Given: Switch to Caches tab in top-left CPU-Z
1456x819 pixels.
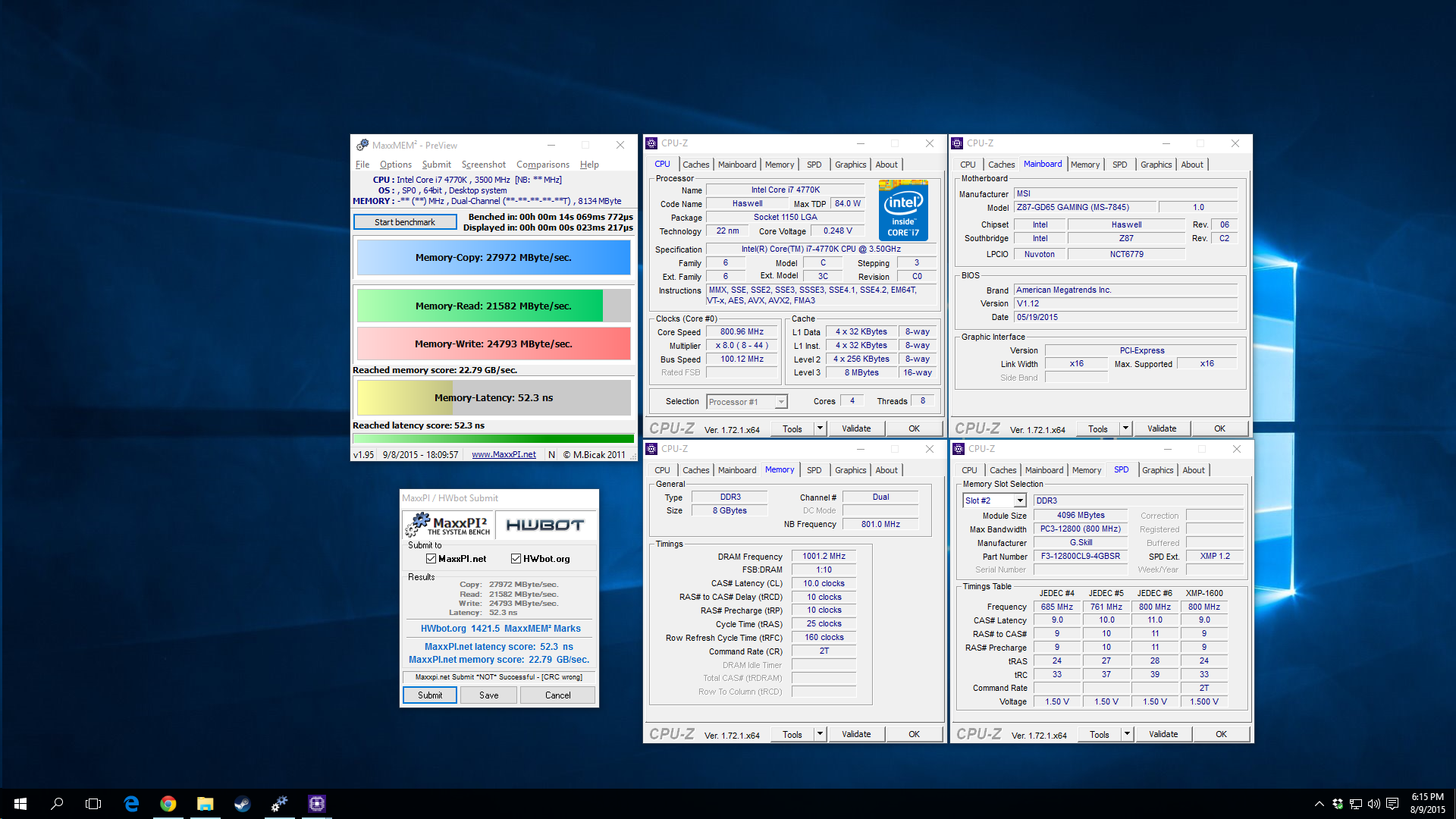Looking at the screenshot, I should coord(695,165).
